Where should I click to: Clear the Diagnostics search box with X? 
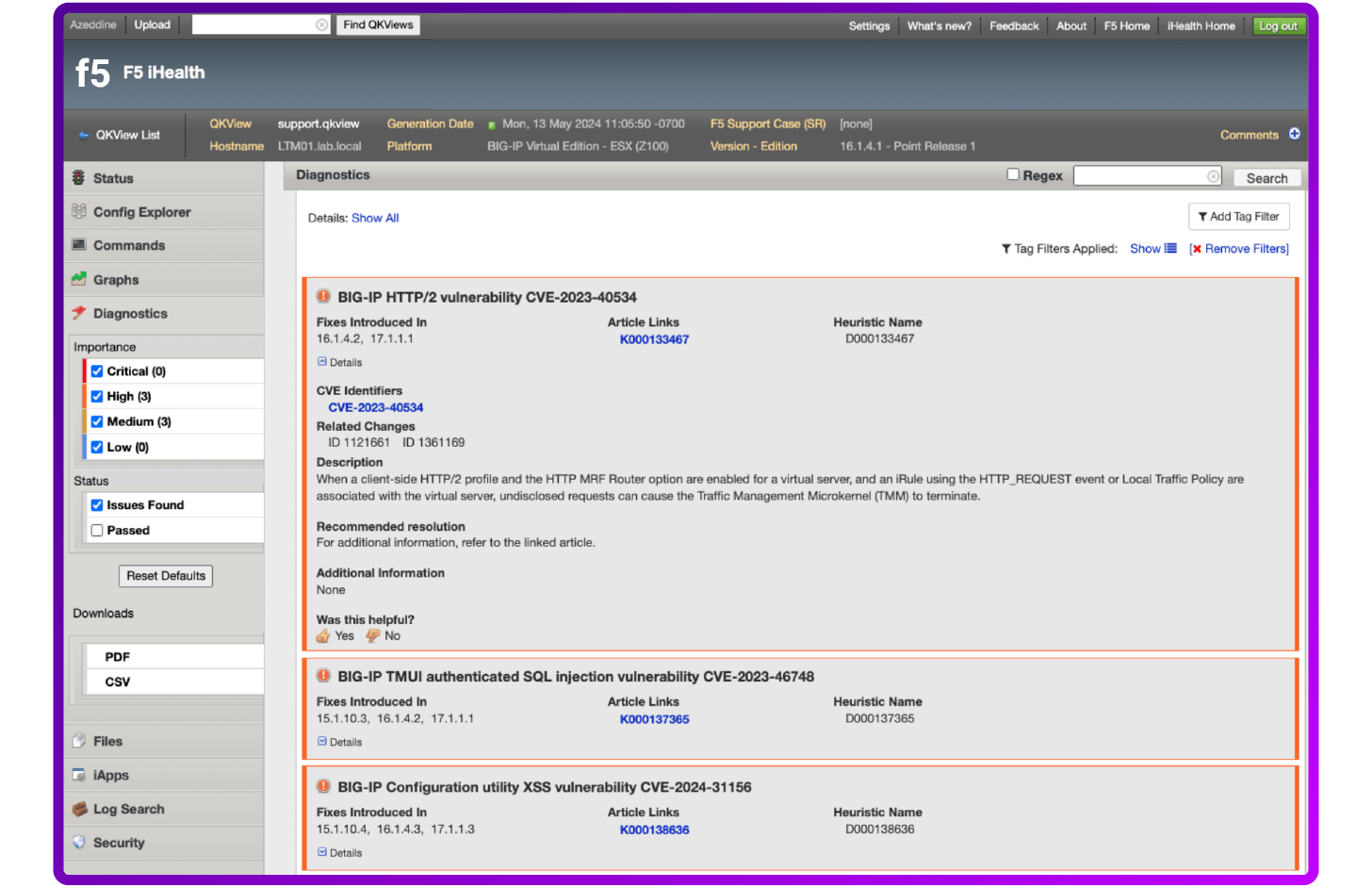click(x=1214, y=176)
